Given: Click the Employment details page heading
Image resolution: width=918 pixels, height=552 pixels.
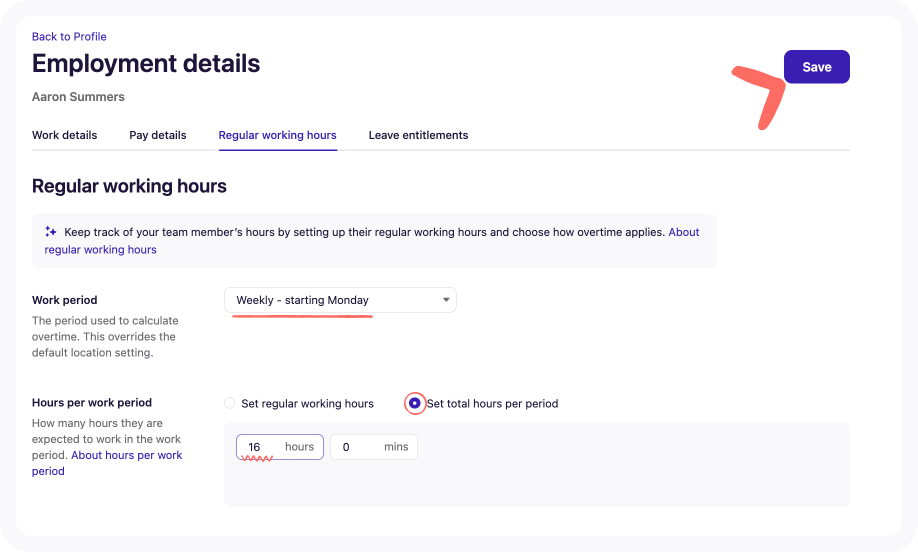Looking at the screenshot, I should coord(146,64).
